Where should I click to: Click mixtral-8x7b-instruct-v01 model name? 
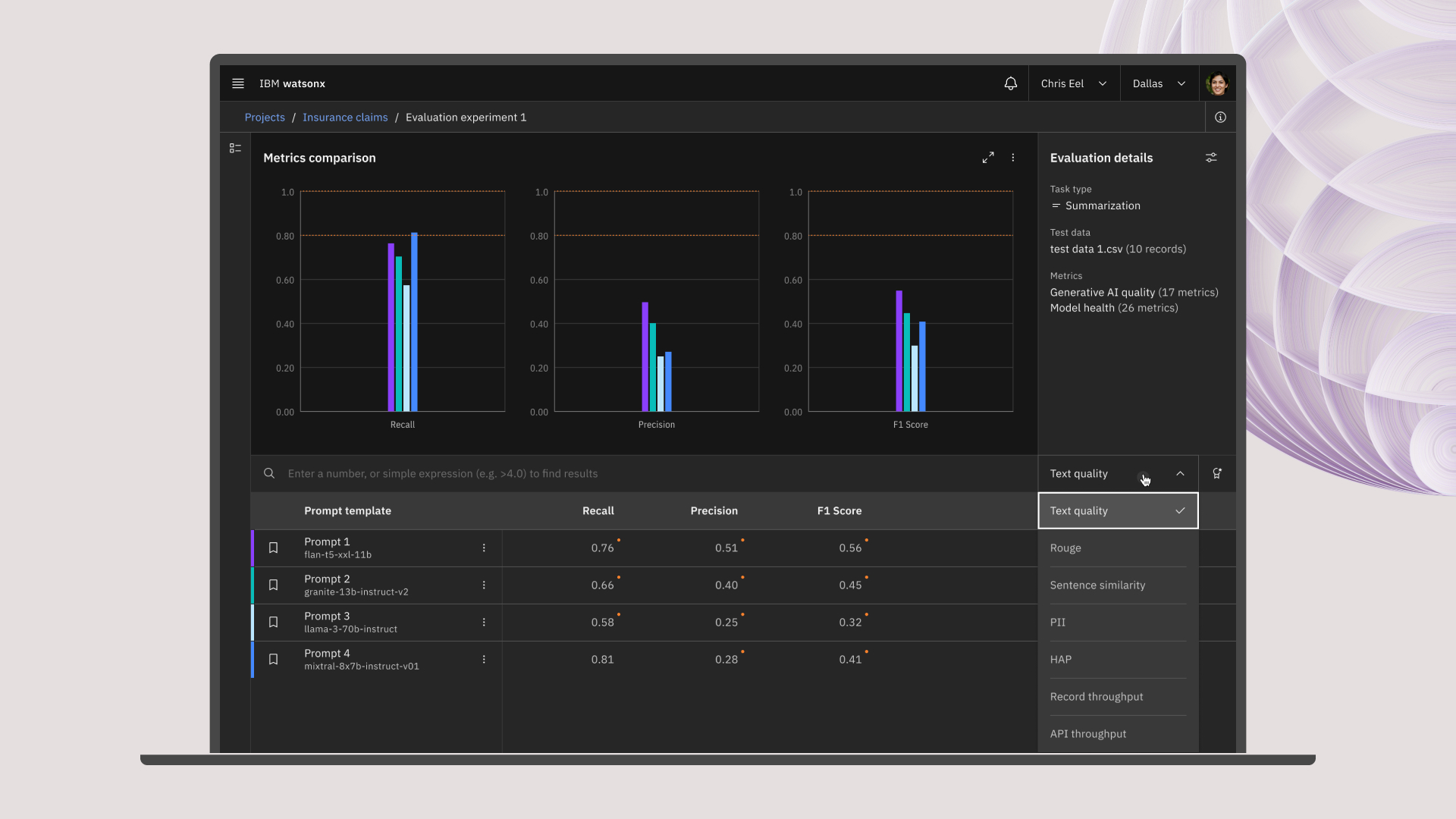[362, 667]
